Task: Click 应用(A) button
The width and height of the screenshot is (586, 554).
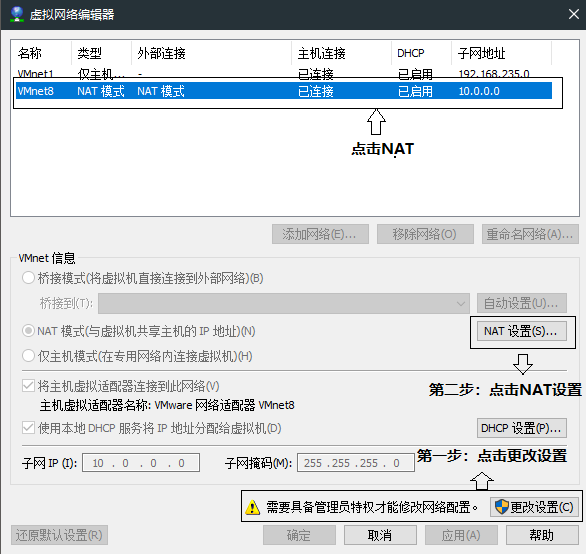Action: 461,535
